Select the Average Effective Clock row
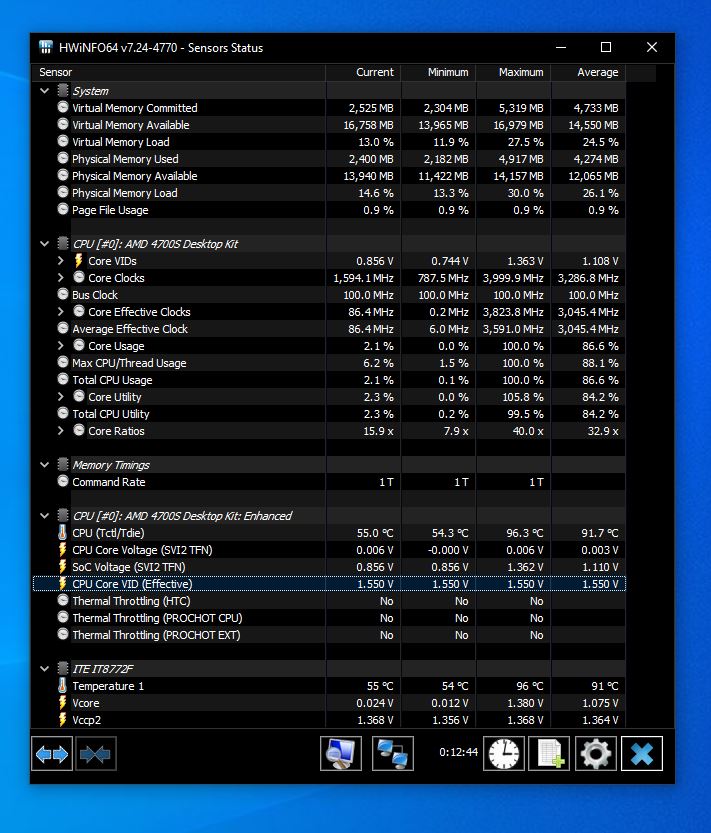The image size is (711, 833). (329, 329)
